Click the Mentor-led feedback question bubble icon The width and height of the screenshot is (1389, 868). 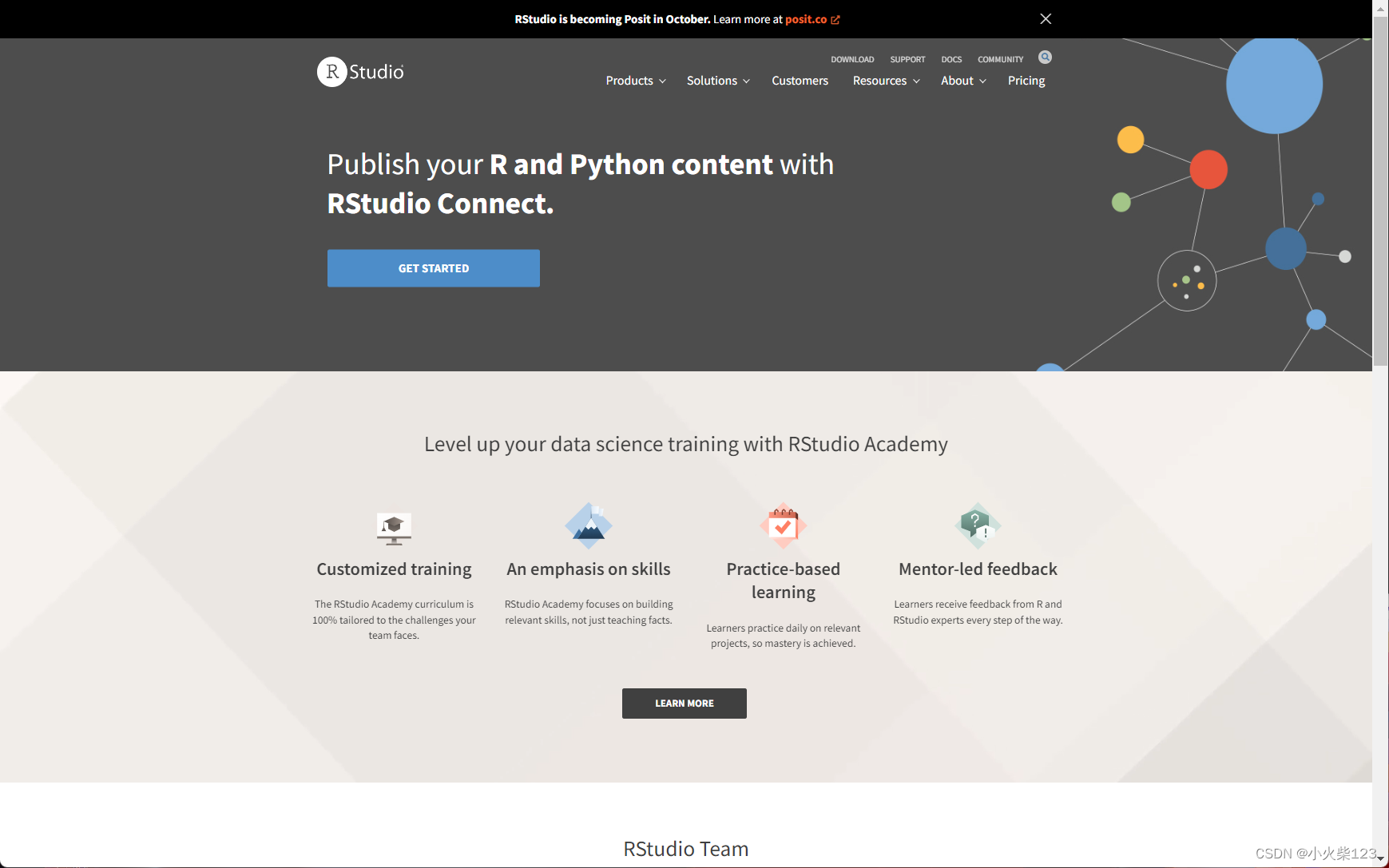(x=978, y=525)
